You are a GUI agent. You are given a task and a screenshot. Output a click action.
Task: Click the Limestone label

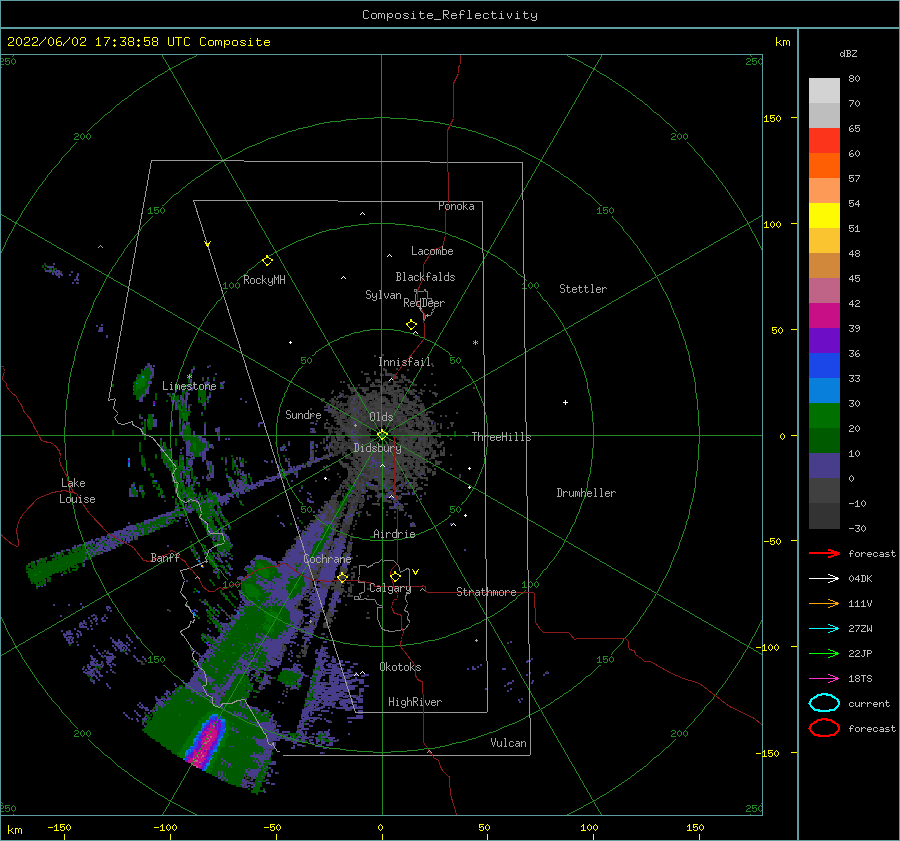189,386
